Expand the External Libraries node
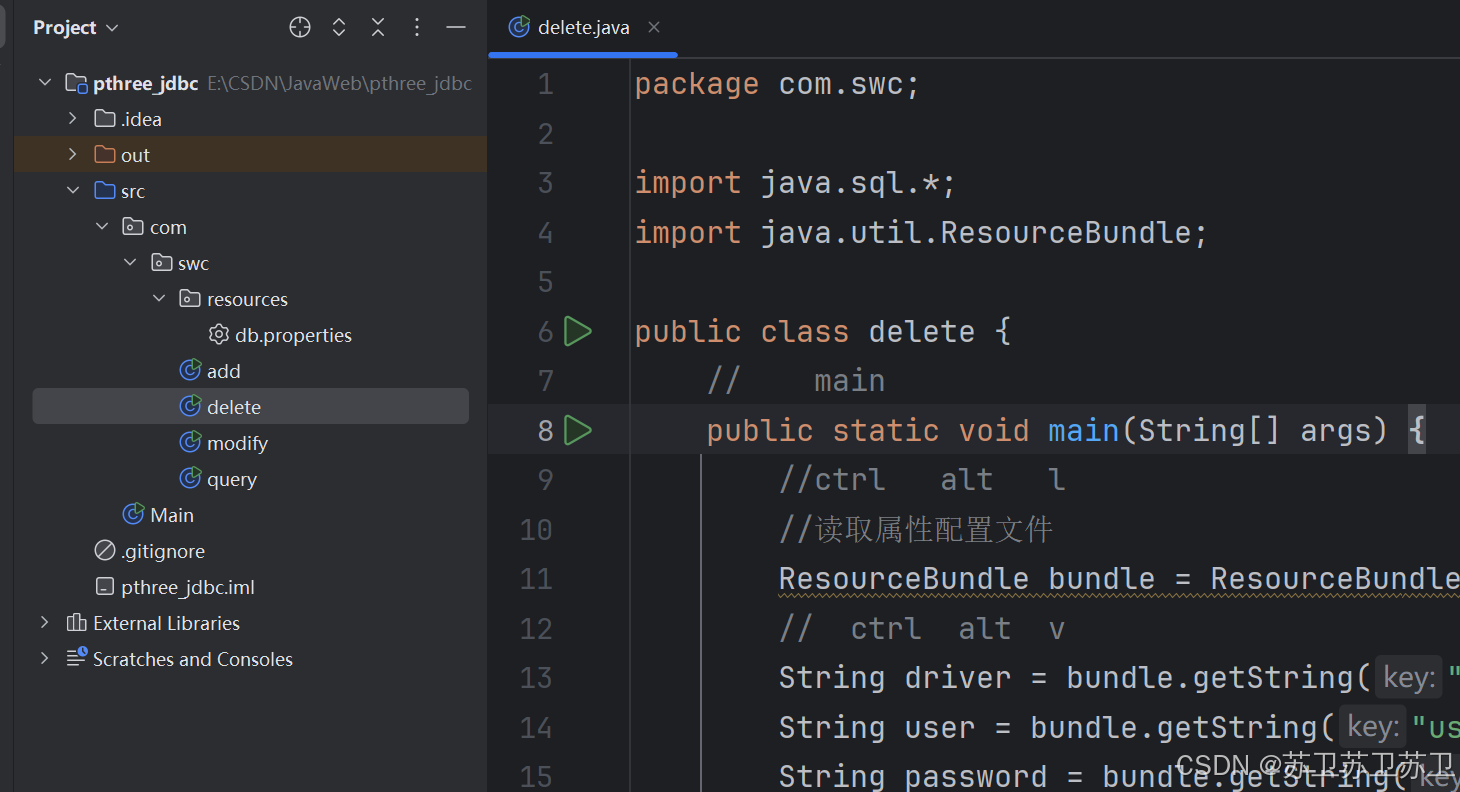 pos(44,623)
